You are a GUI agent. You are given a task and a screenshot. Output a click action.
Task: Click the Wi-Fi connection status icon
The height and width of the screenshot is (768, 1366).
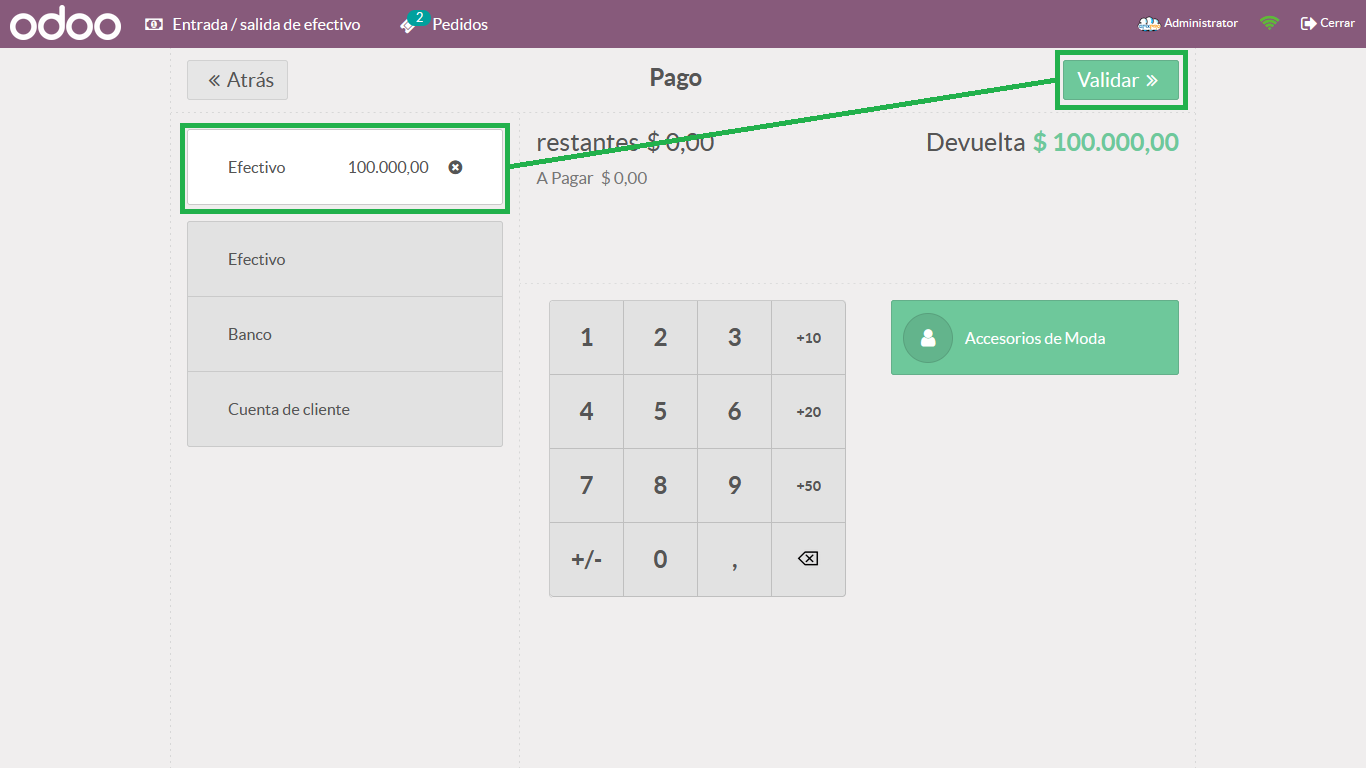1269,23
